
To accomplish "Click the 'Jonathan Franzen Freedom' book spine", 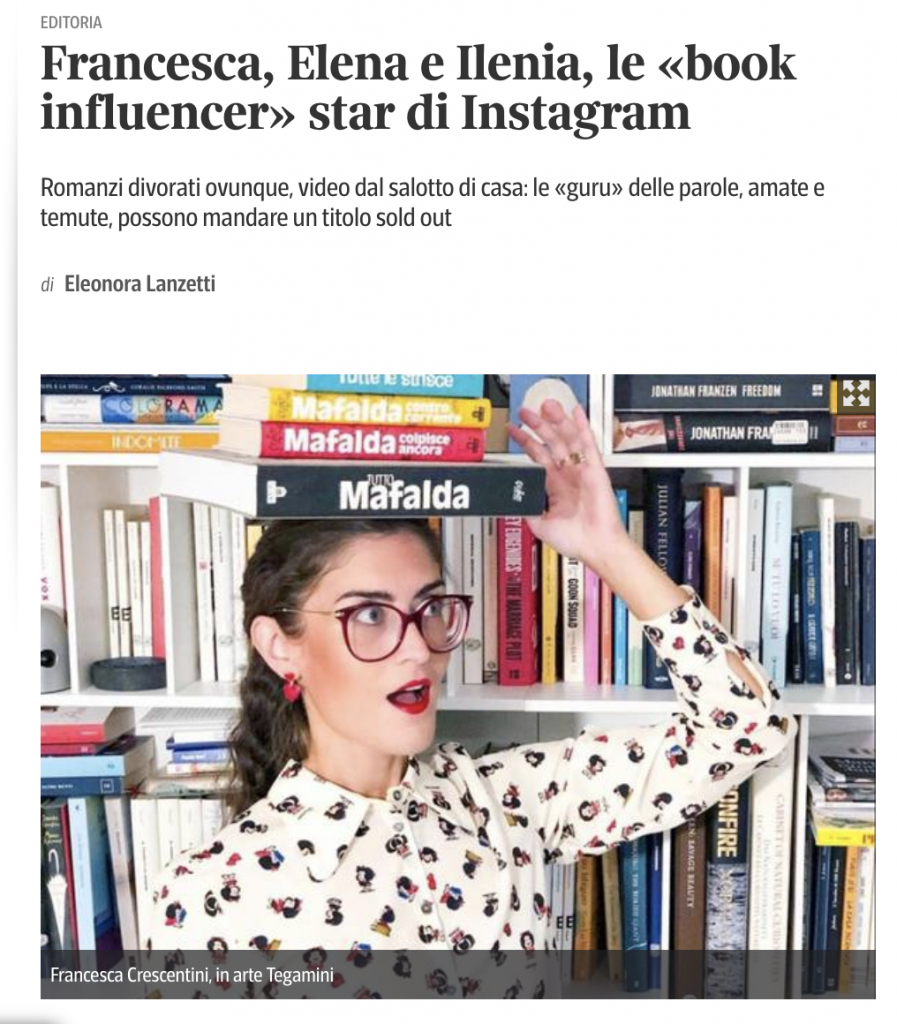I will tap(721, 391).
